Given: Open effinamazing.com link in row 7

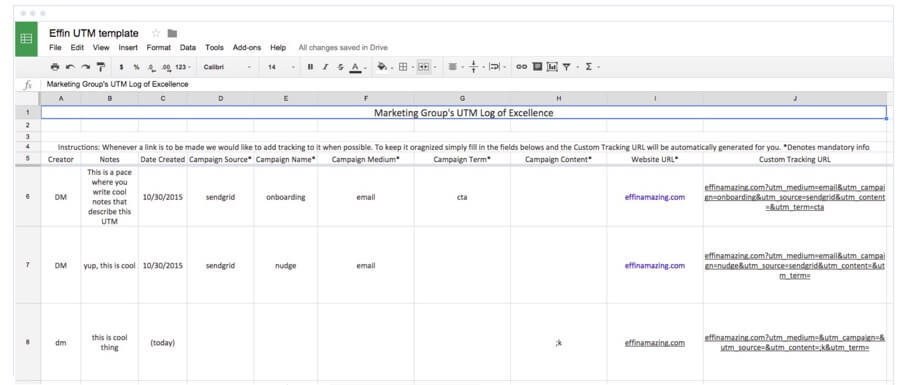Looking at the screenshot, I should point(654,265).
